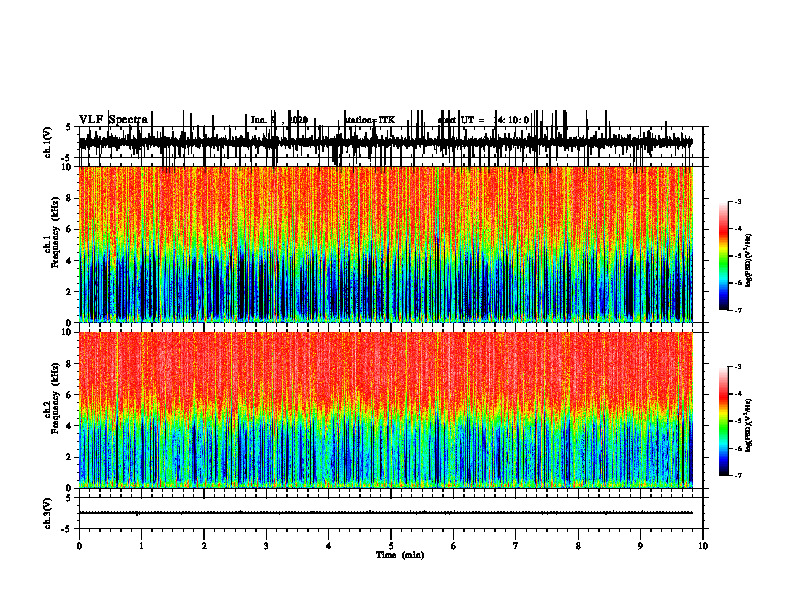Click the ch.1 voltage waveform trace panel
The height and width of the screenshot is (612, 792).
390,142
